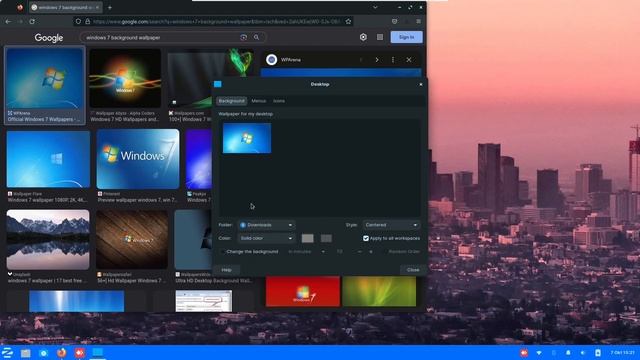Launch the Software store icon in taskbar
The height and width of the screenshot is (360, 640).
point(44,353)
